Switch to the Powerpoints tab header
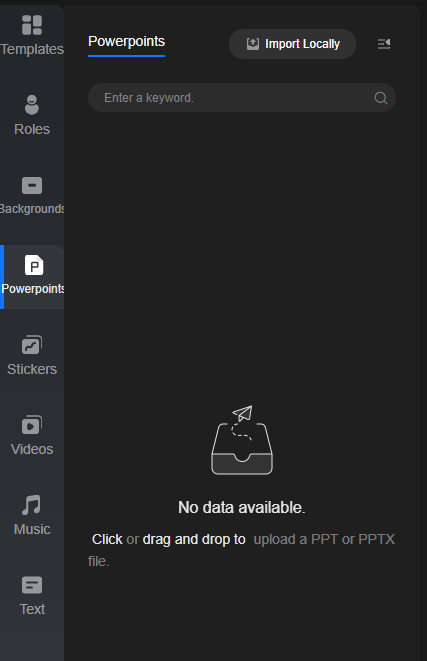The image size is (427, 661). point(126,41)
